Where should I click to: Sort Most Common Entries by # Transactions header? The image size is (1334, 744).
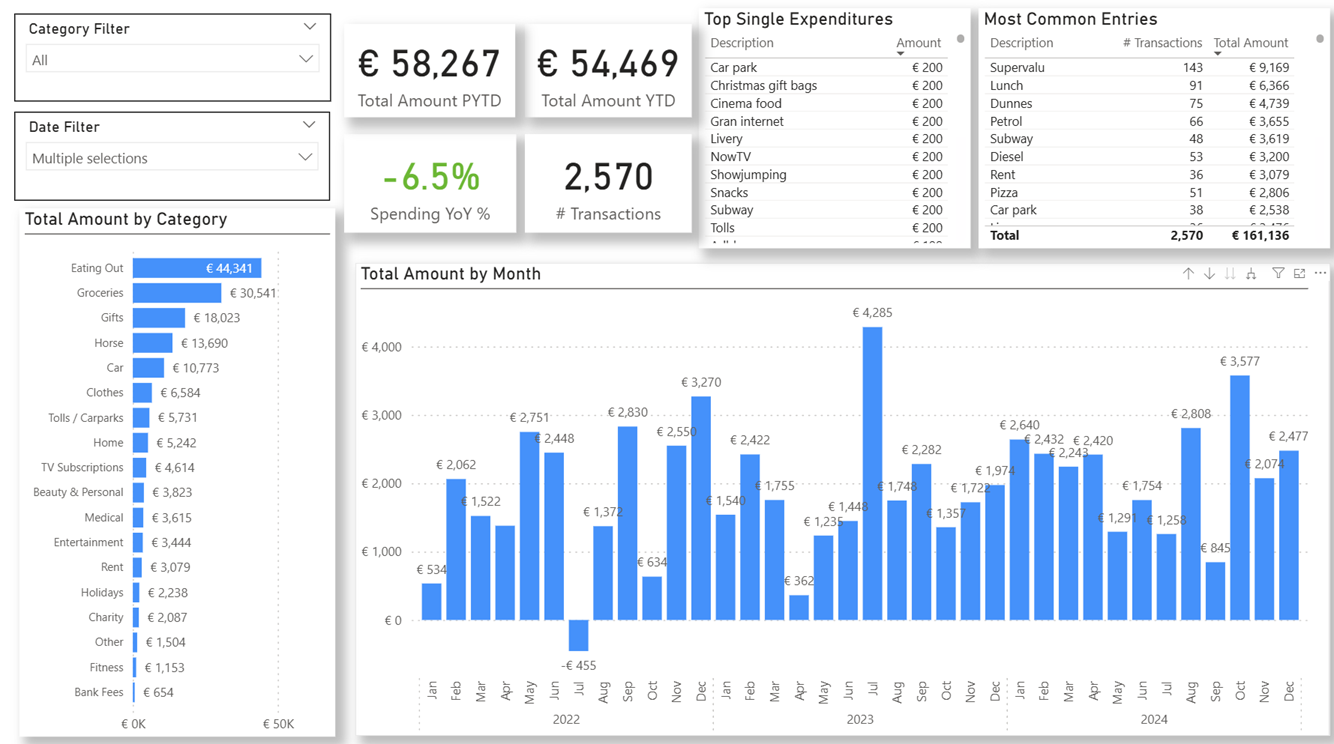click(x=1161, y=43)
